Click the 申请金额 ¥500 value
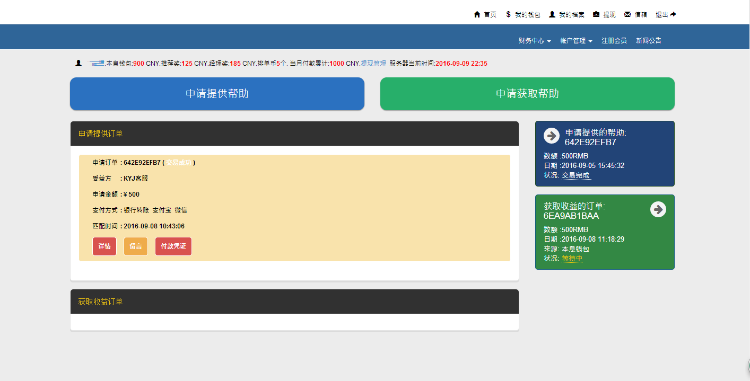 [x=132, y=194]
